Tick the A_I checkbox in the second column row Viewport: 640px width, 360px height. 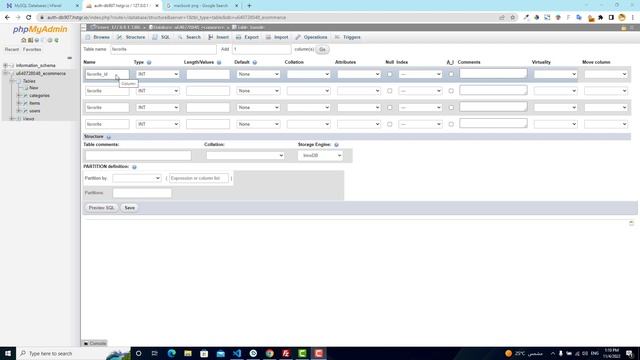[451, 91]
